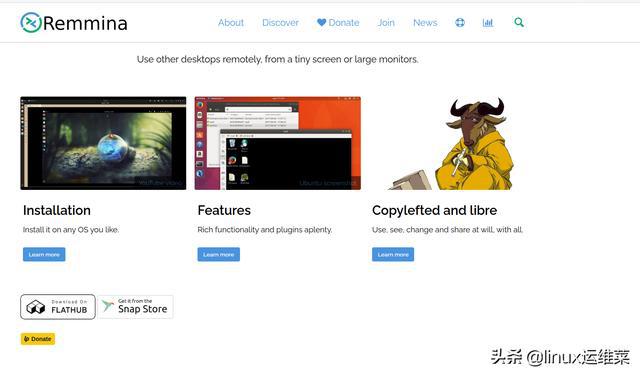Click the Download on Flathub badge

pyautogui.click(x=58, y=307)
